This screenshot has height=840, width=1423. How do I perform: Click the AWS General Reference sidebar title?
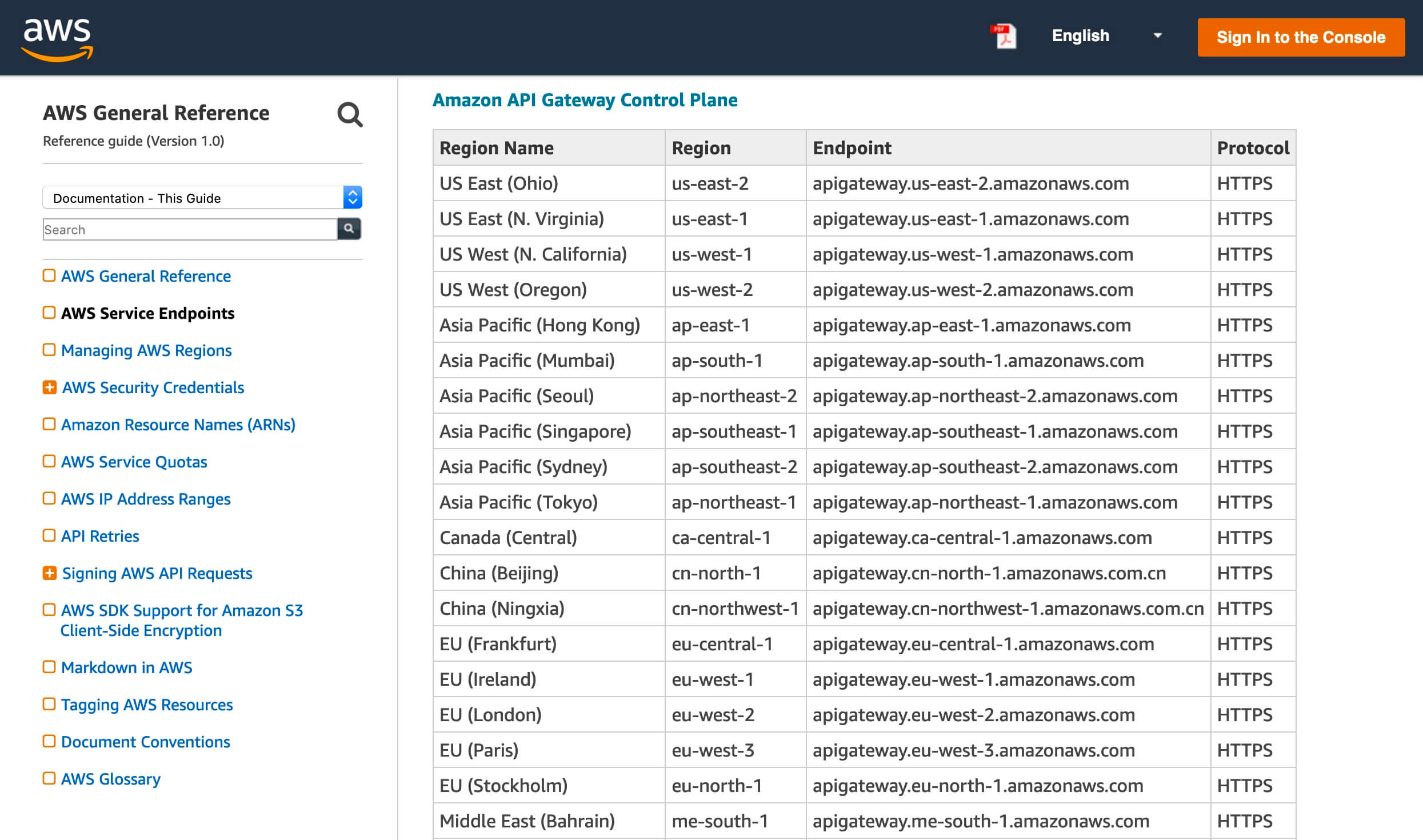tap(156, 113)
